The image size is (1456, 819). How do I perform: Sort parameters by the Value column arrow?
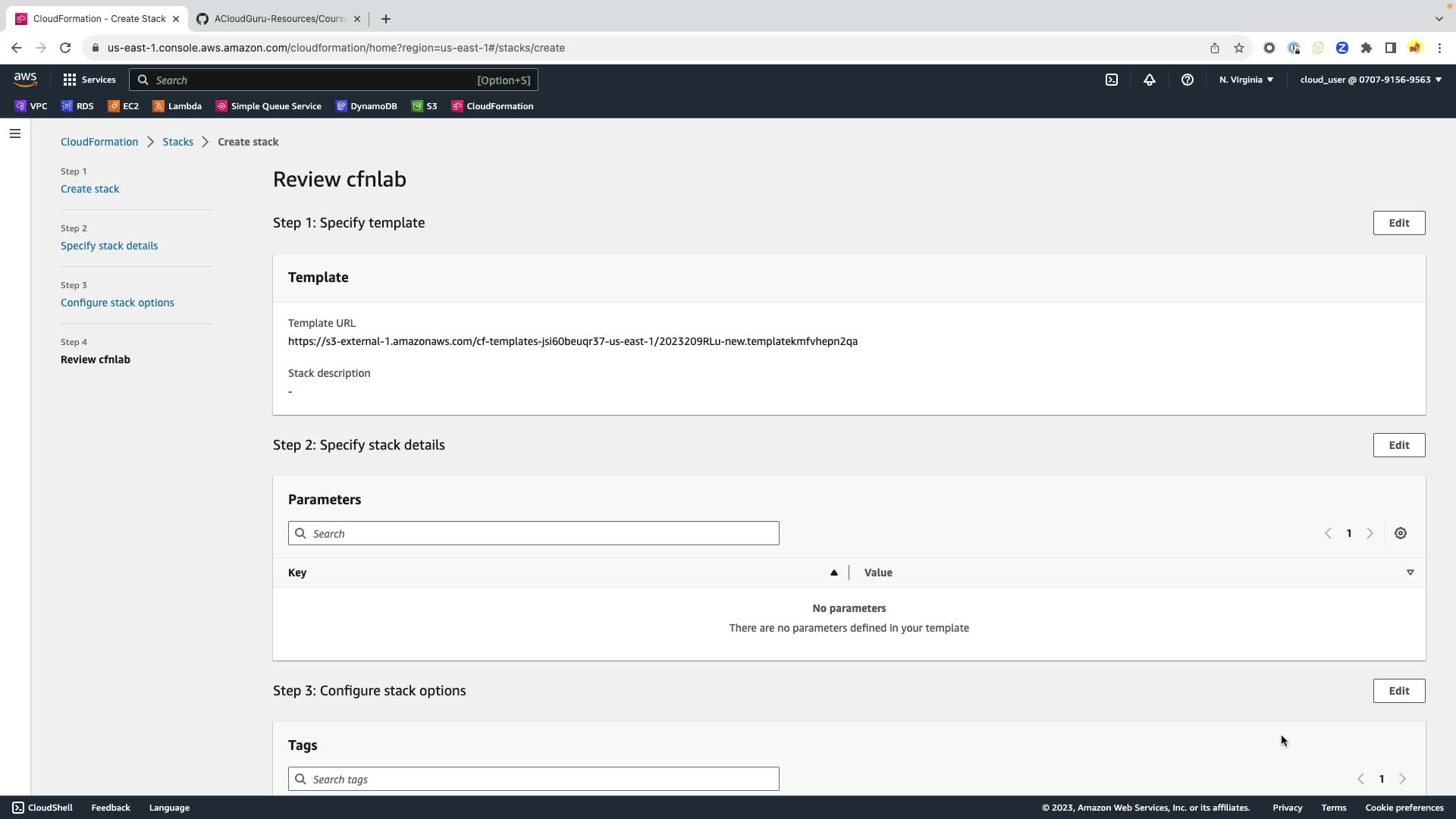1410,573
